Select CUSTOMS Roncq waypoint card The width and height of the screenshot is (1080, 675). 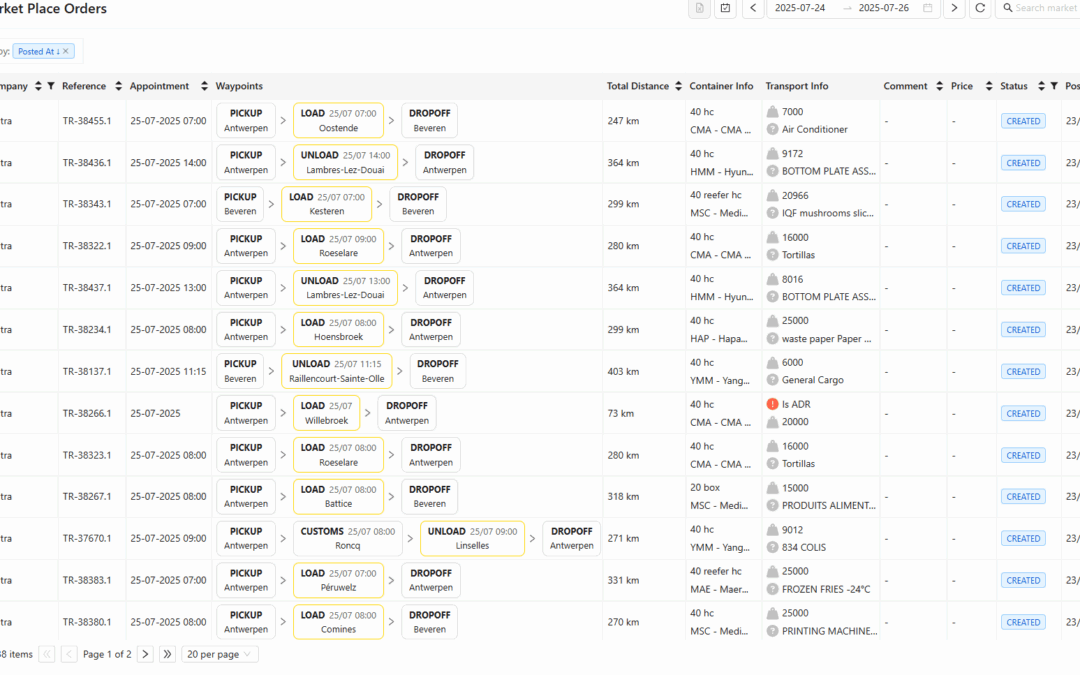click(x=348, y=539)
